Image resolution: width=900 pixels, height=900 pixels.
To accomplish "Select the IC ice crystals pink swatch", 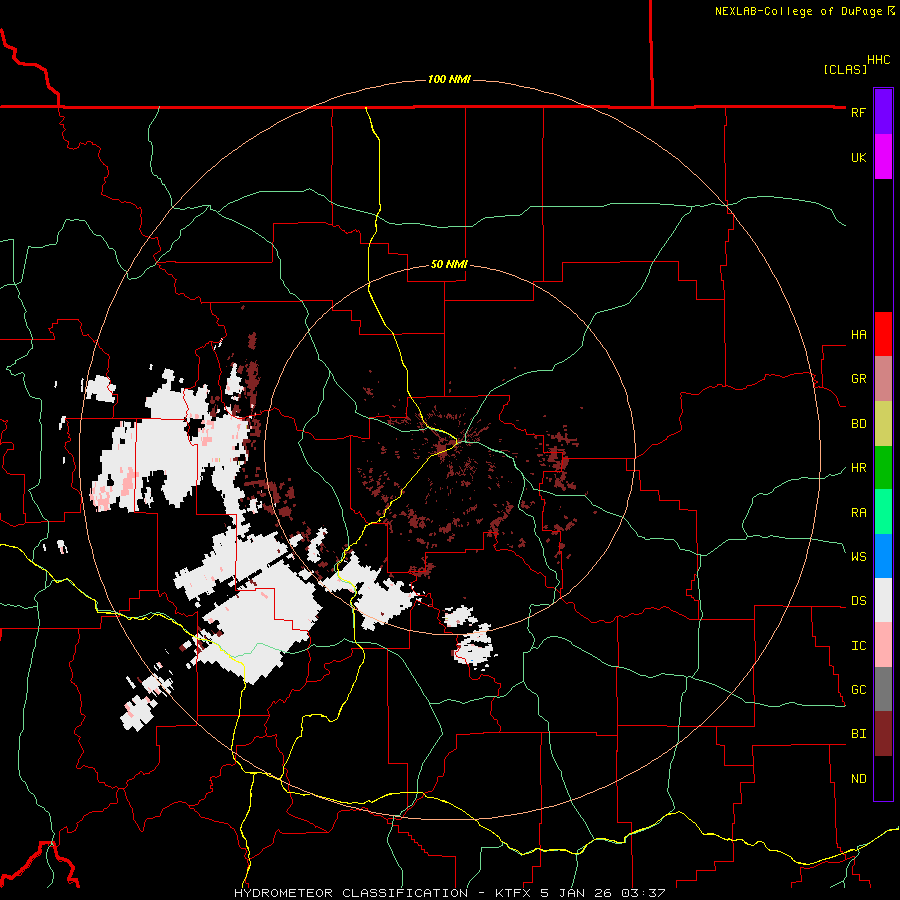I will 883,645.
